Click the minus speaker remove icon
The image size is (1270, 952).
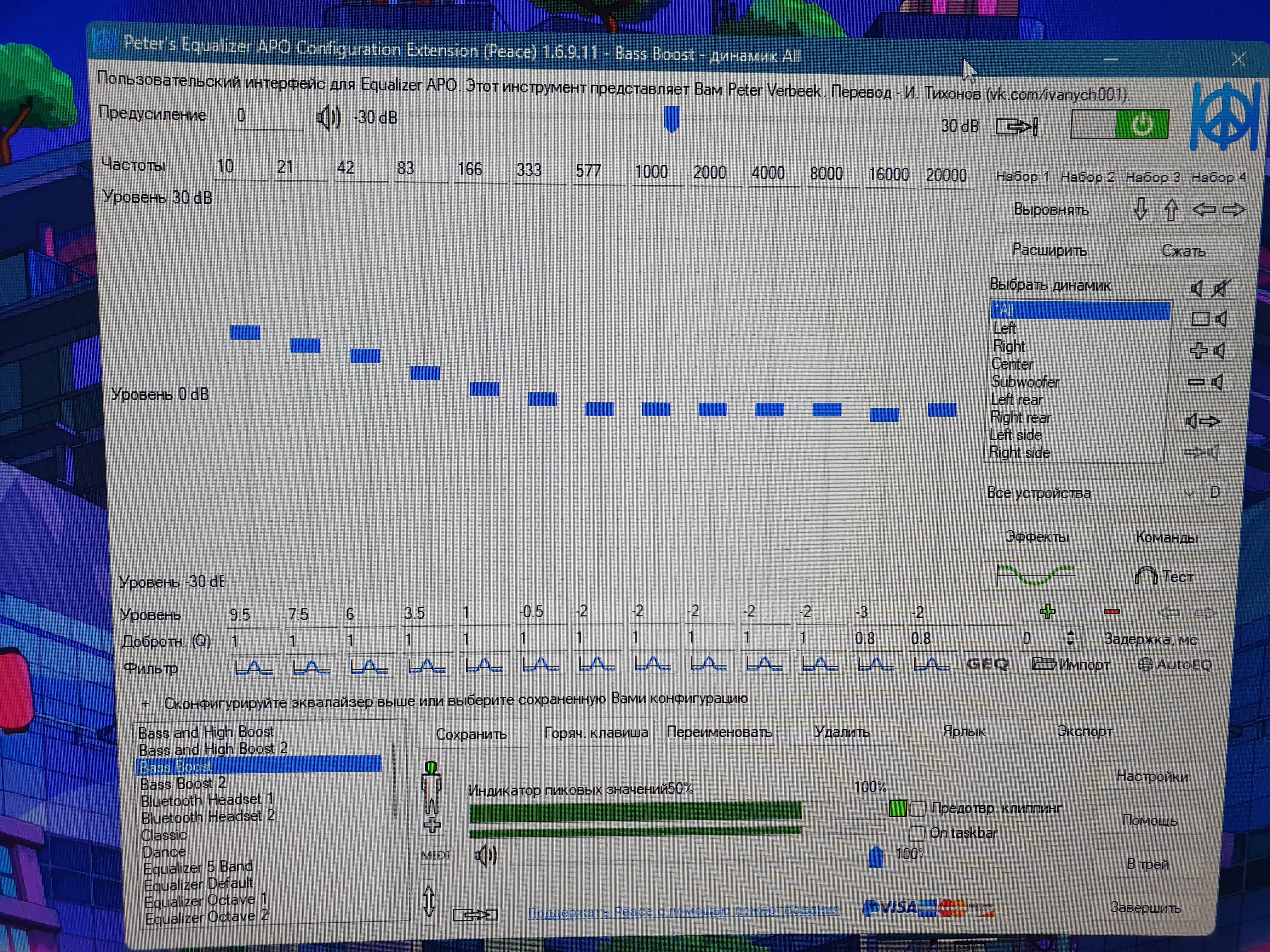coord(1205,382)
